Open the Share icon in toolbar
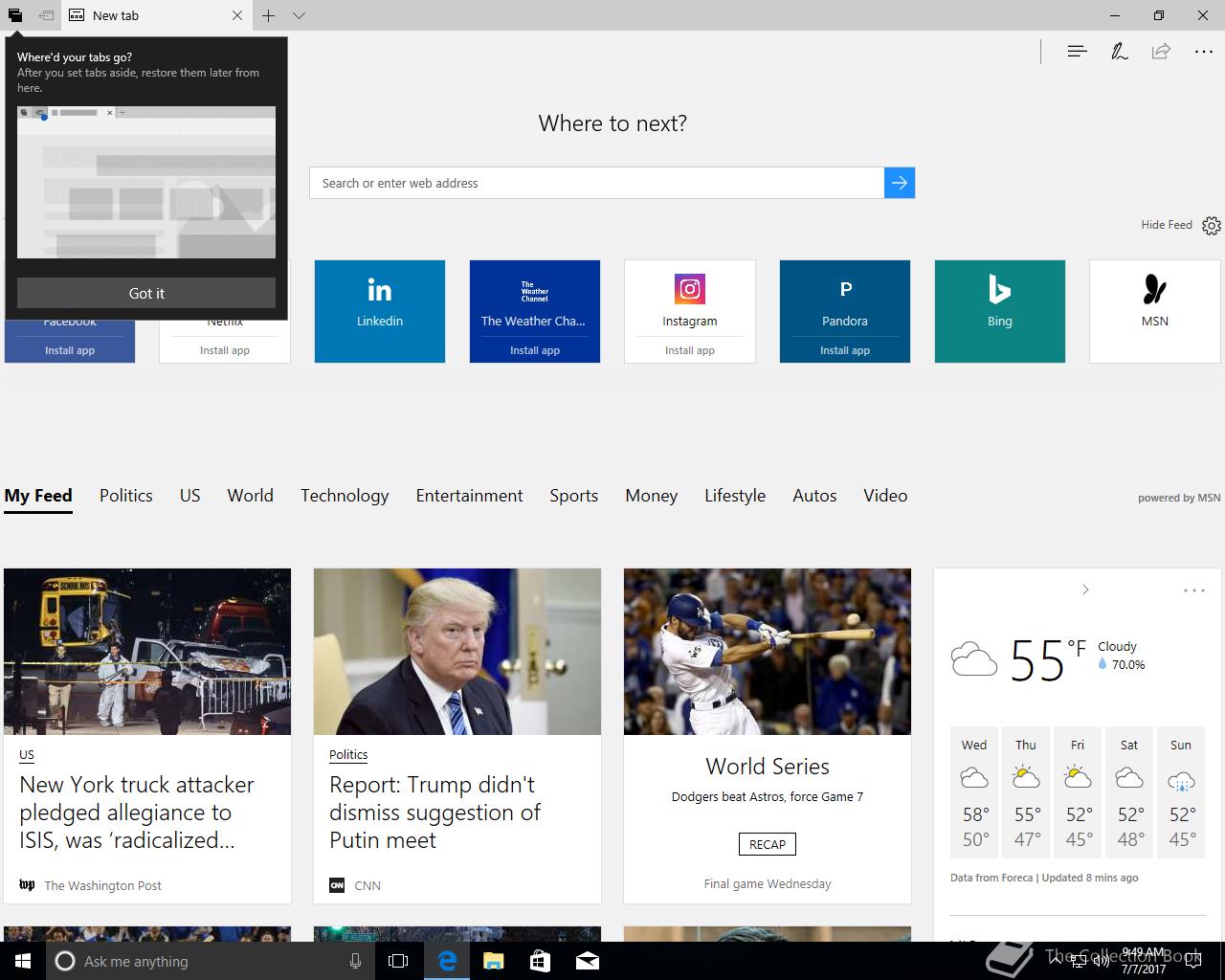Screen dimensions: 1225x980 click(1161, 52)
